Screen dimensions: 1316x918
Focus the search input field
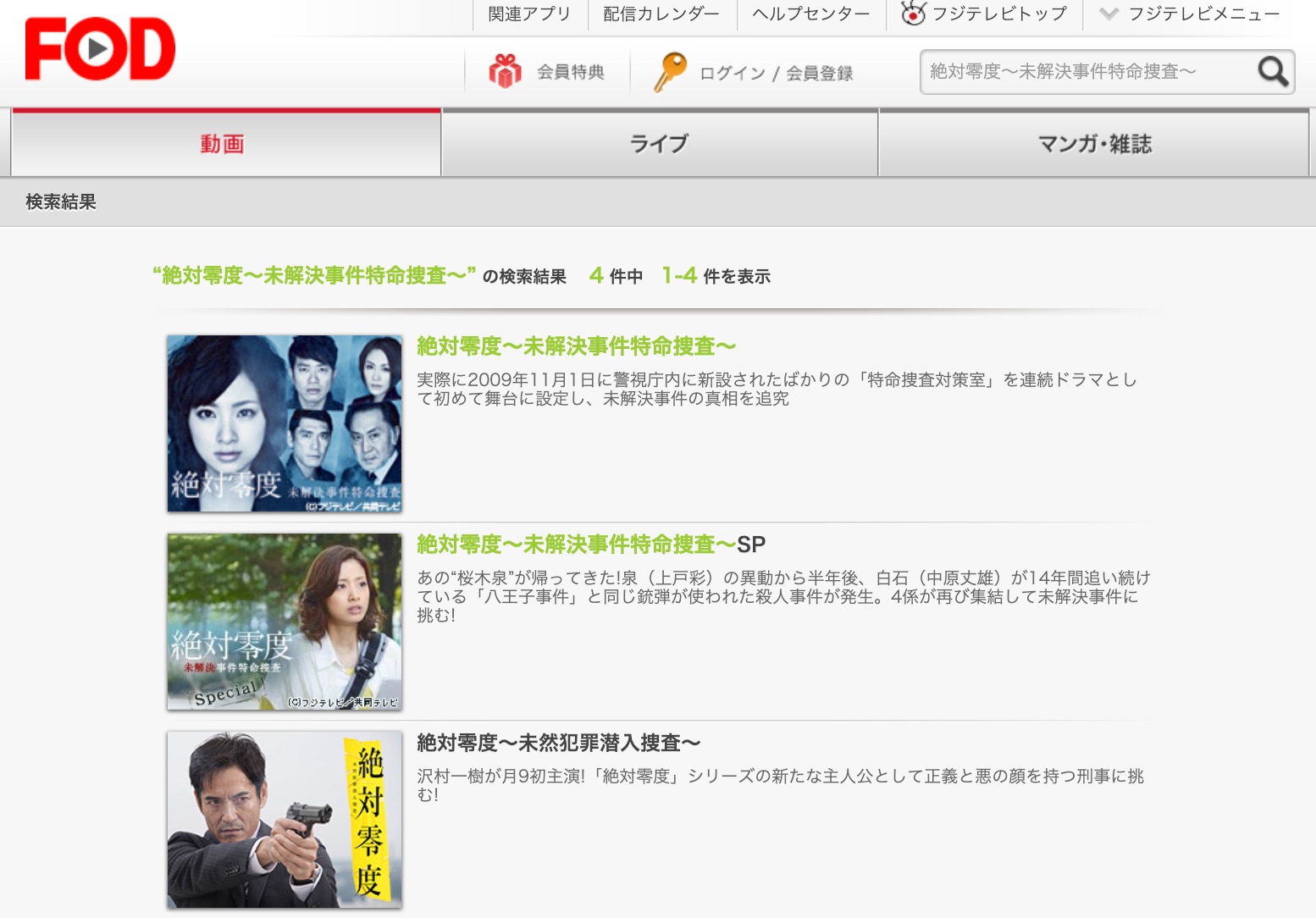pyautogui.click(x=1084, y=72)
